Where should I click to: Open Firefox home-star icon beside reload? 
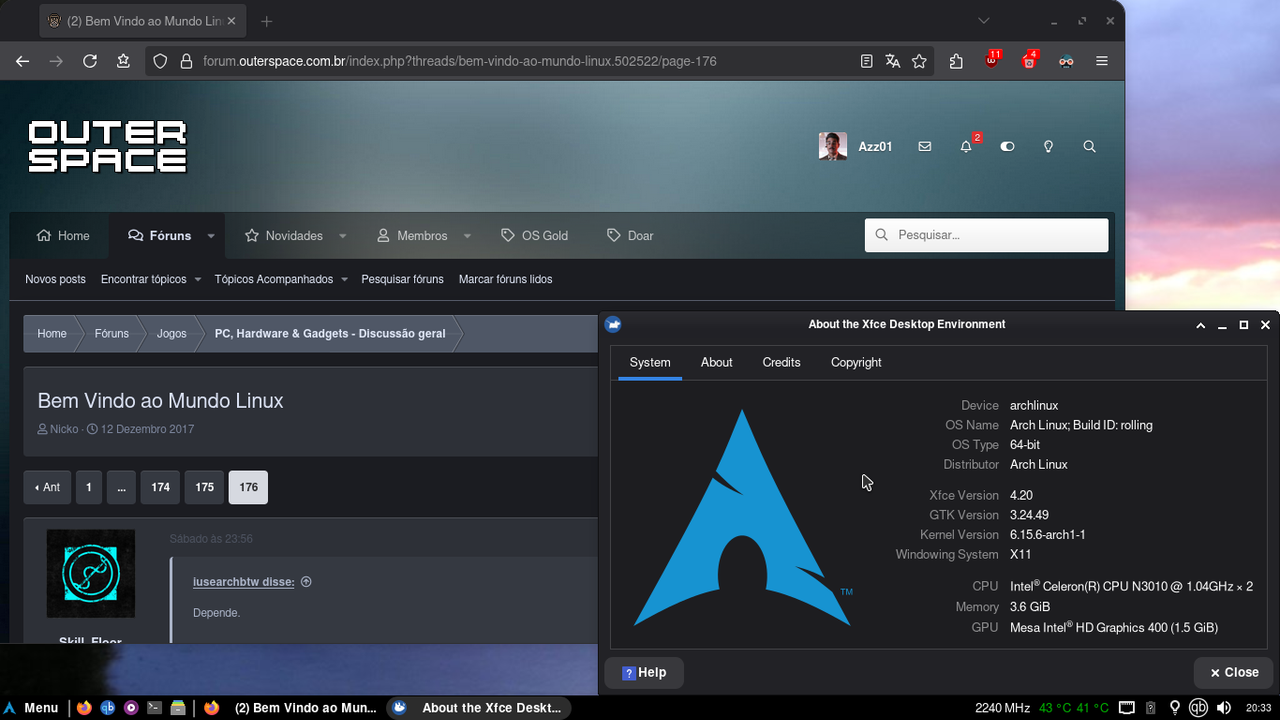click(123, 61)
